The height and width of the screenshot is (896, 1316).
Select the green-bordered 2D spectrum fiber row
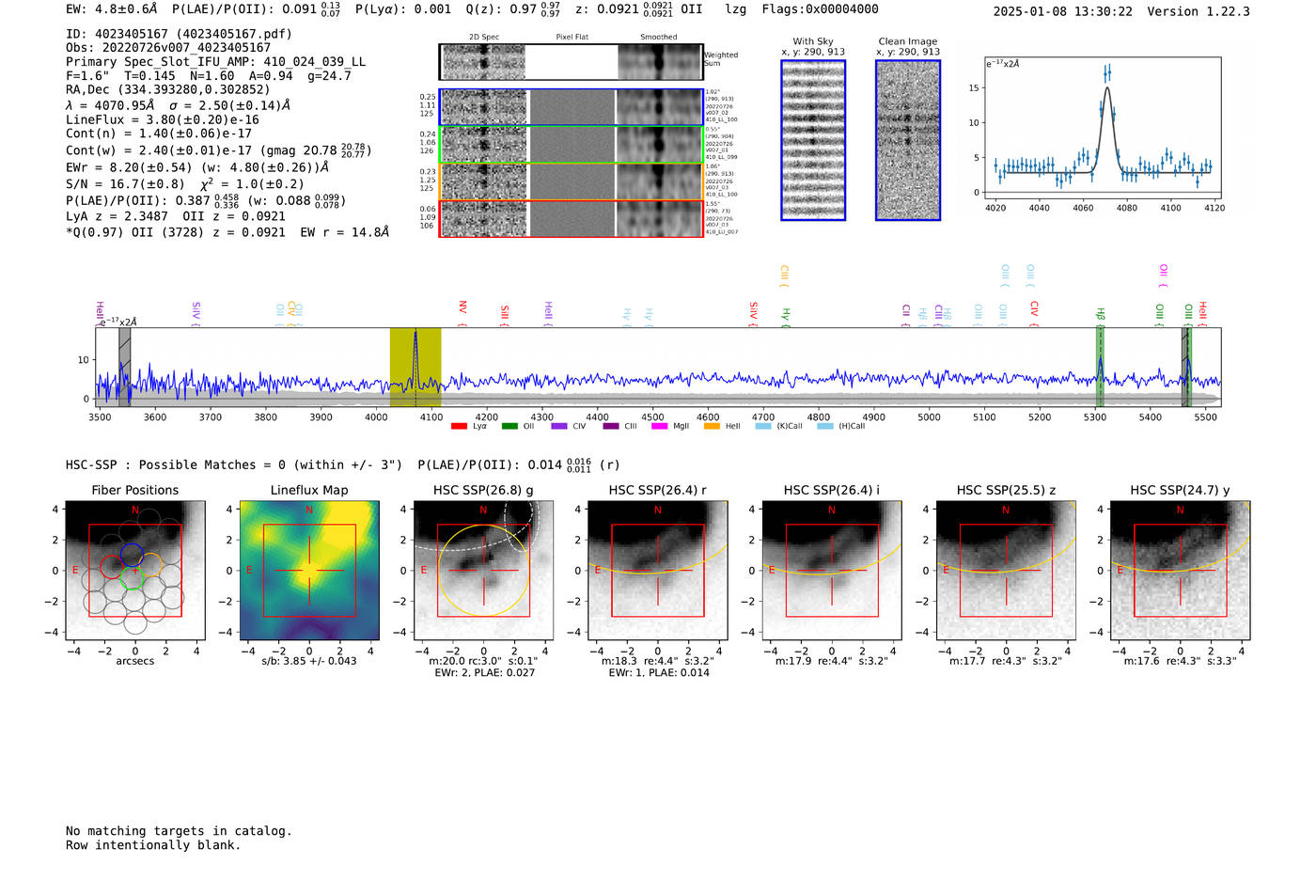point(571,144)
